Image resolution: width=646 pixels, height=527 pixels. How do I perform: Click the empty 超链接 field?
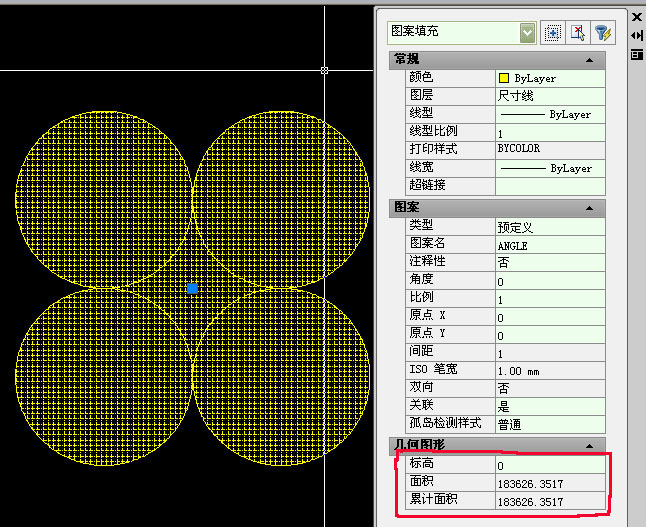click(550, 186)
